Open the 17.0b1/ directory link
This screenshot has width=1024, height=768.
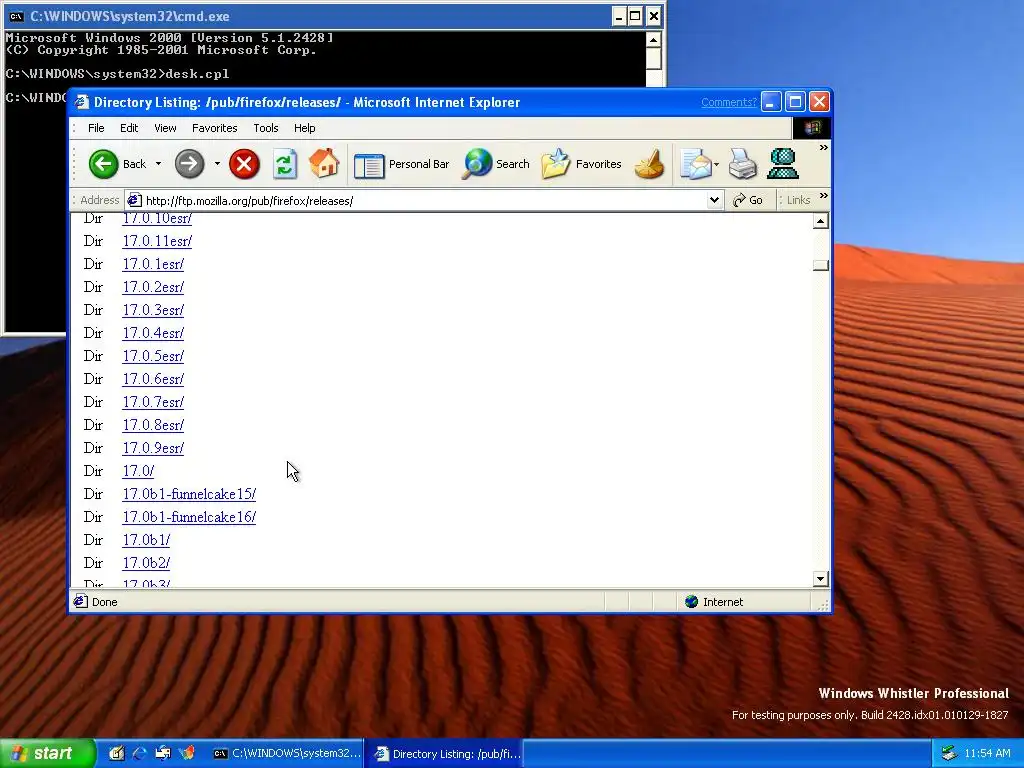click(x=146, y=540)
